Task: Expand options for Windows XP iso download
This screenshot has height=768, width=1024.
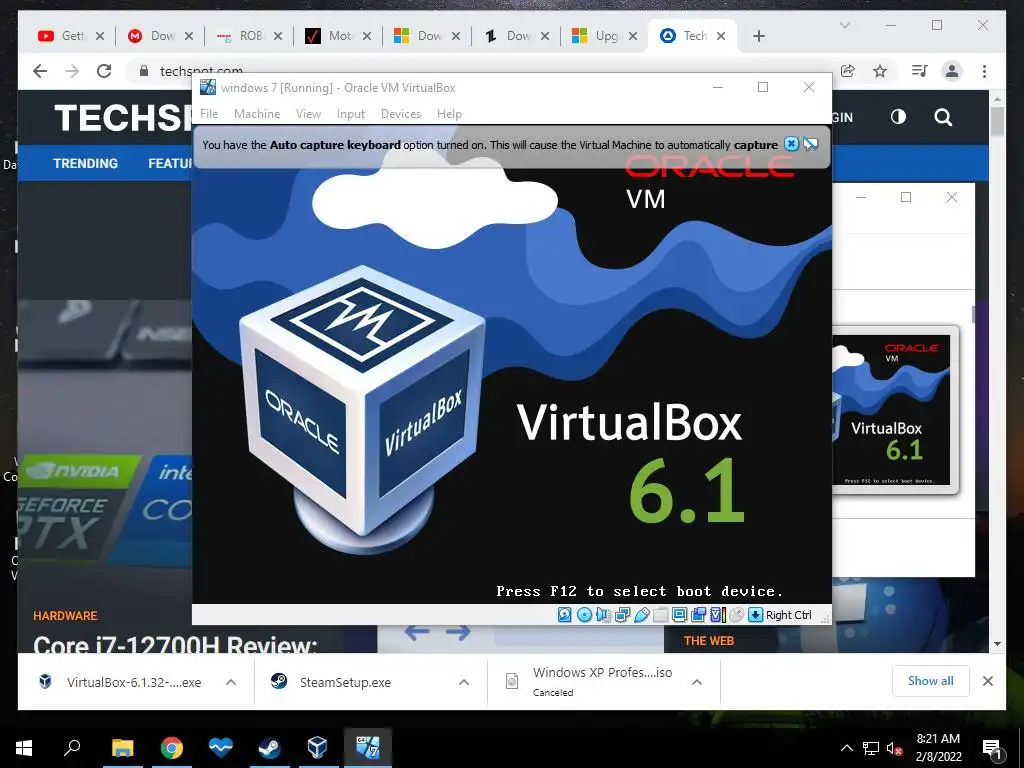Action: 697,682
